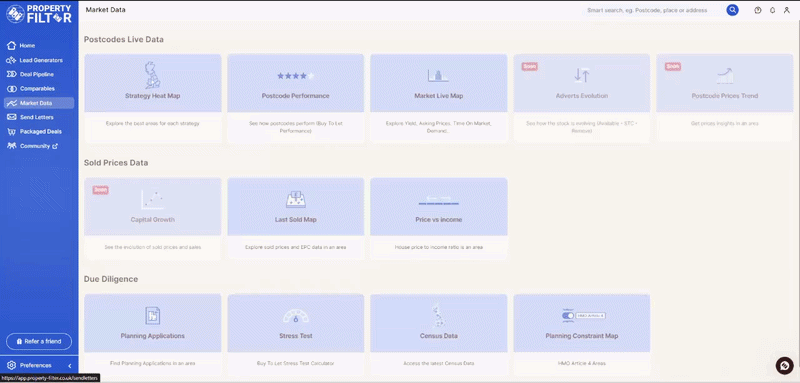Click the Comparables icon in the sidebar
This screenshot has width=800, height=383.
[x=12, y=89]
